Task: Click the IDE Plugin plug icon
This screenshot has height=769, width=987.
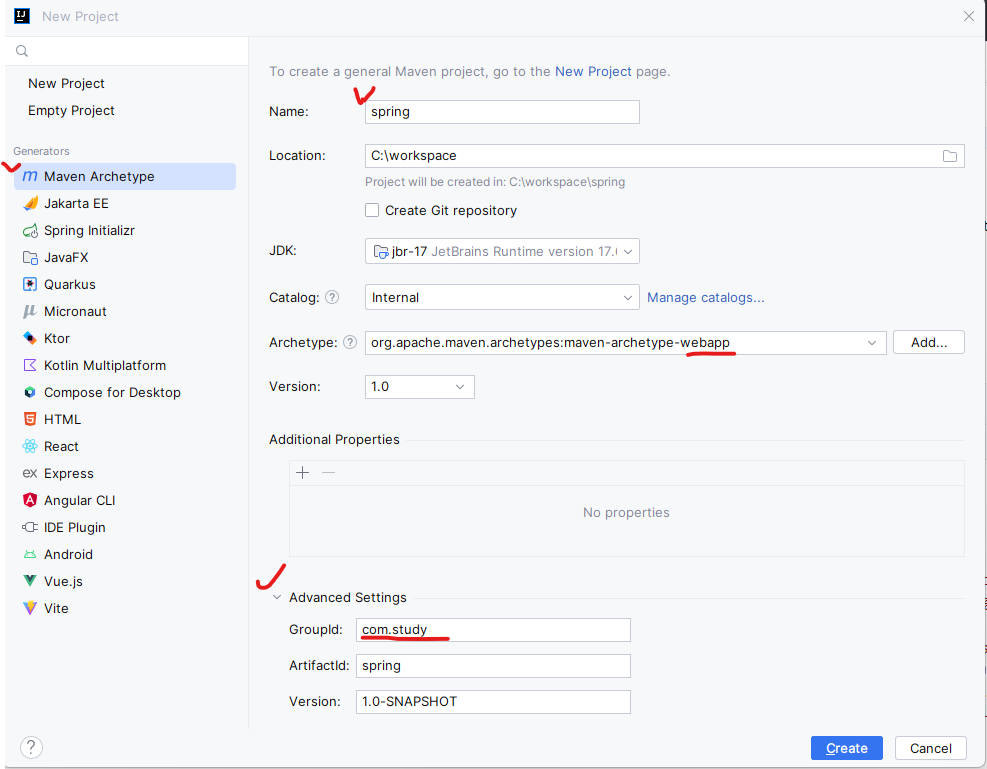Action: click(x=30, y=527)
